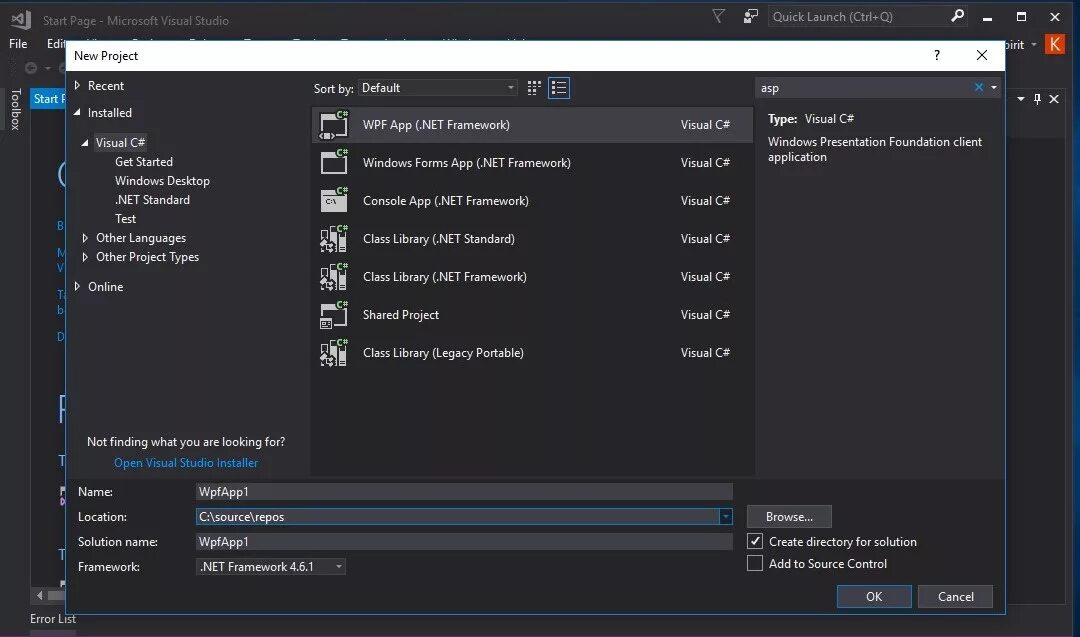Select .NET Standard tree item
This screenshot has width=1080, height=637.
152,200
